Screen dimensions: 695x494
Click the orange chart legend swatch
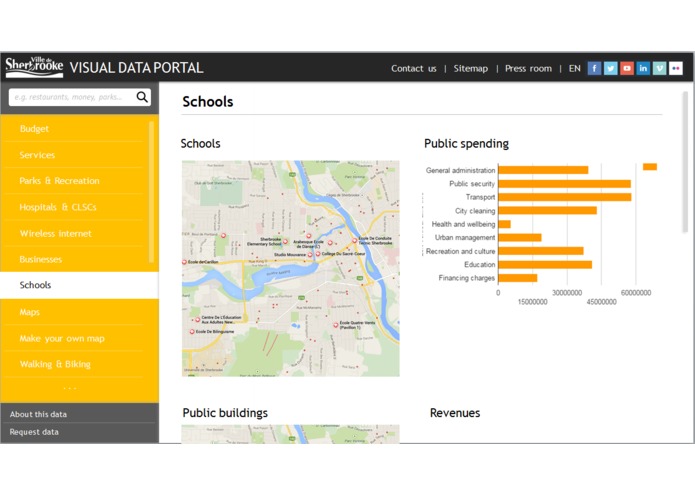click(x=650, y=167)
